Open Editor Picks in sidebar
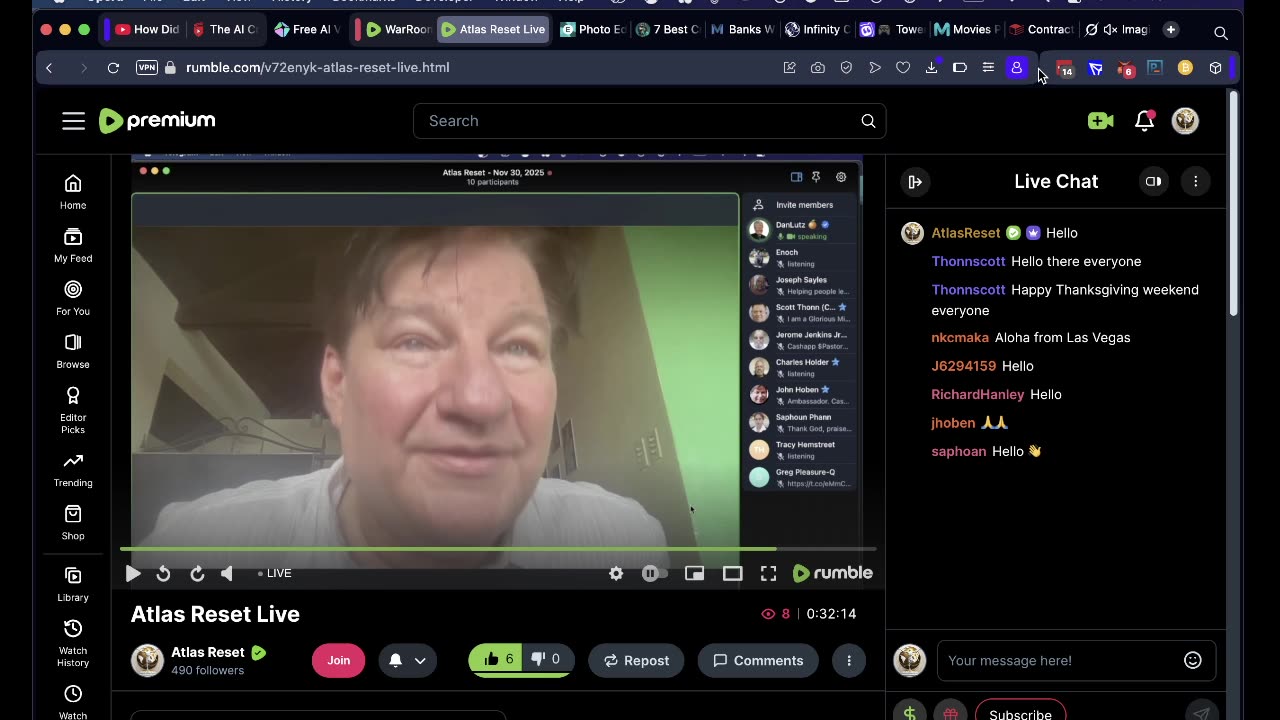Image resolution: width=1280 pixels, height=720 pixels. click(73, 410)
